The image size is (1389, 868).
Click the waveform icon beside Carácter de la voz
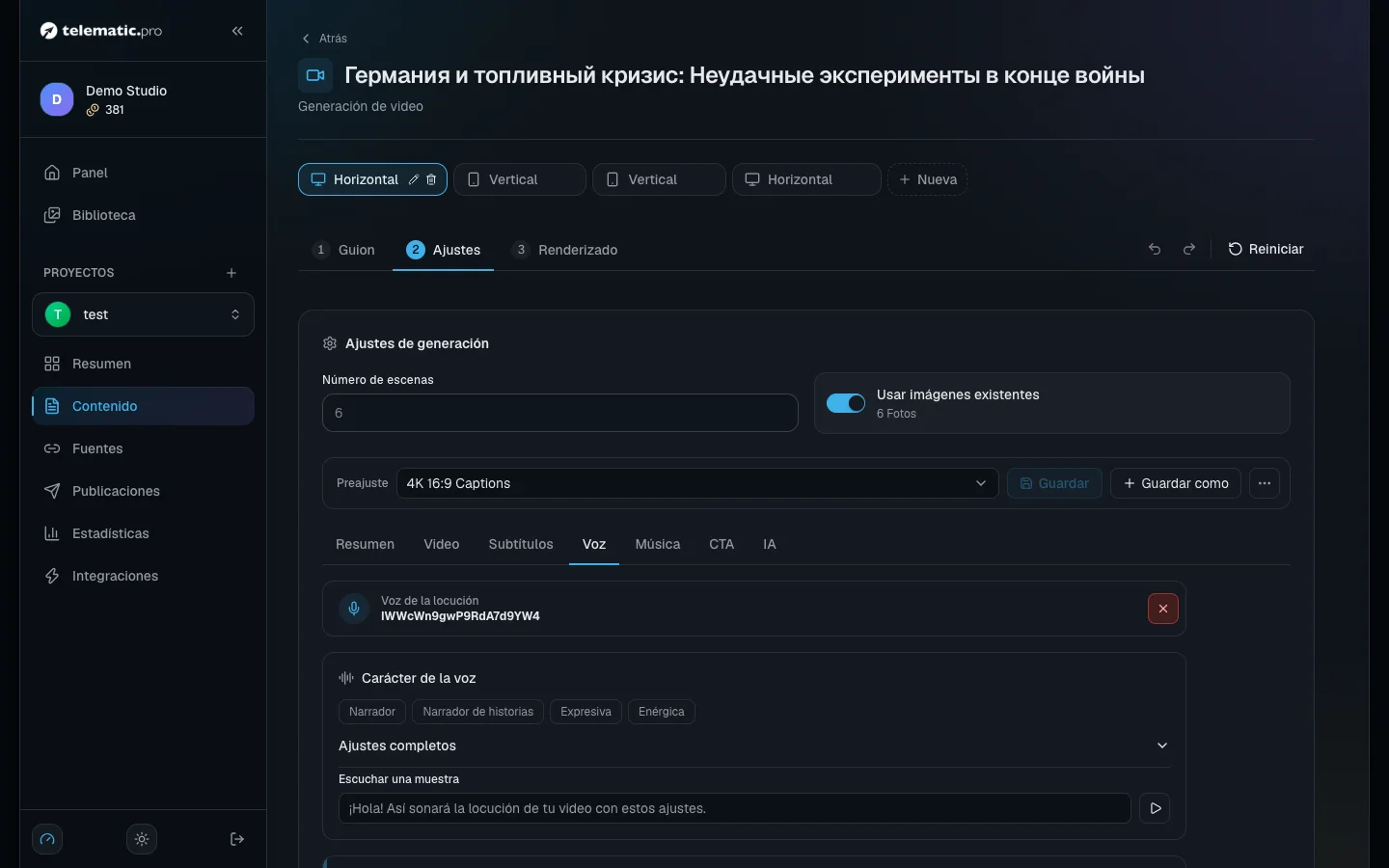point(346,678)
